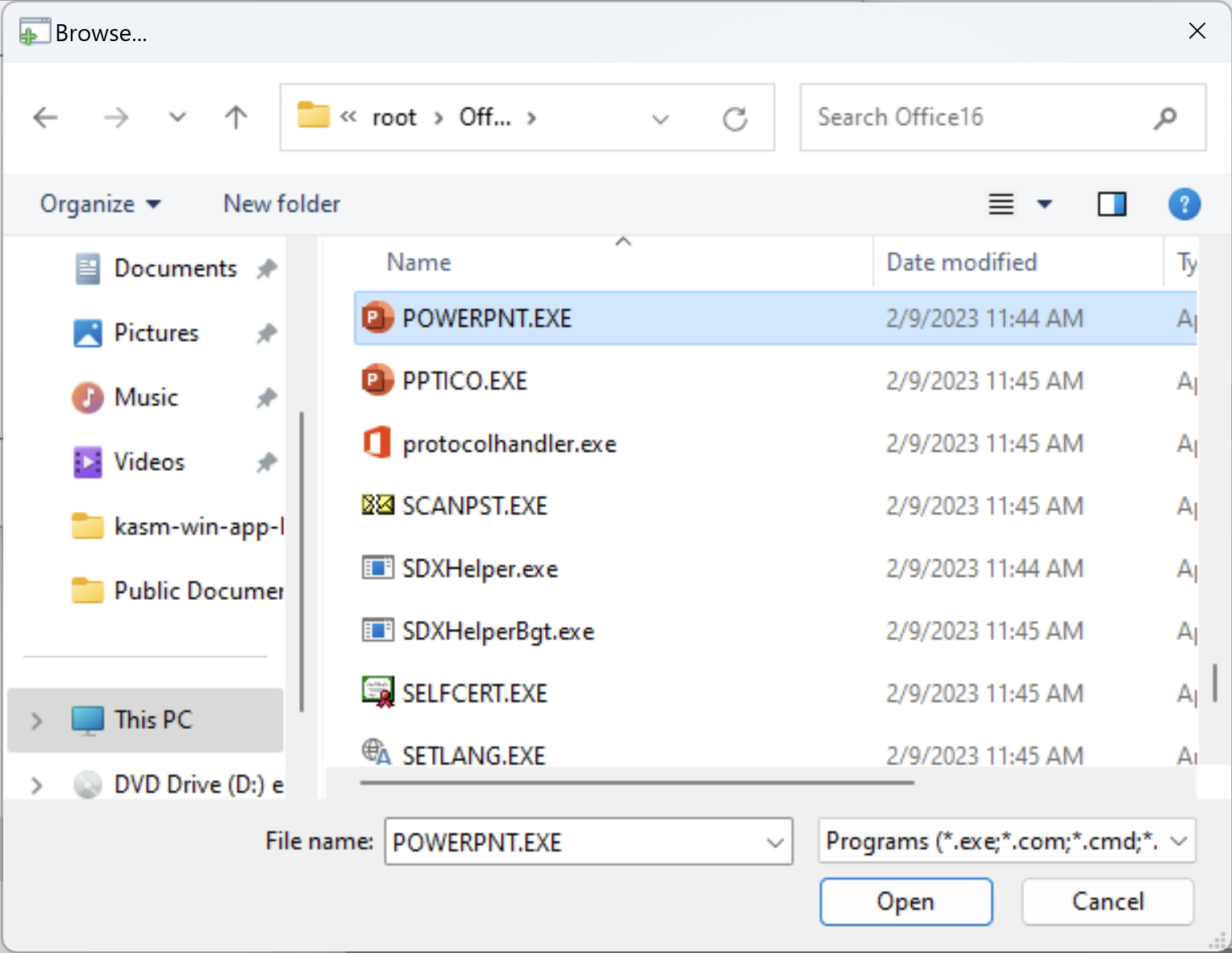Expand the This PC tree item

pyautogui.click(x=35, y=720)
